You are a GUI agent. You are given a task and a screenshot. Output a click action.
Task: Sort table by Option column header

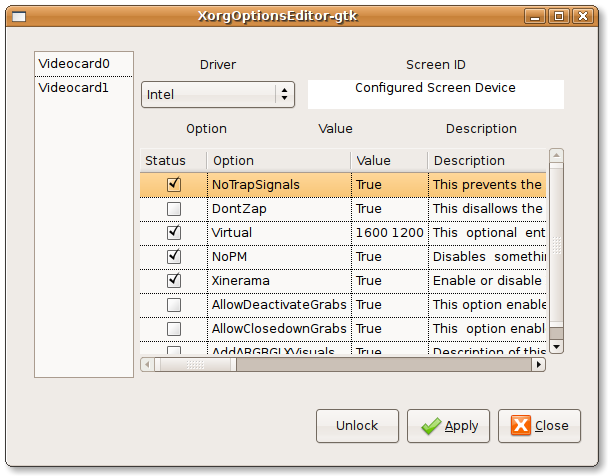[x=278, y=160]
